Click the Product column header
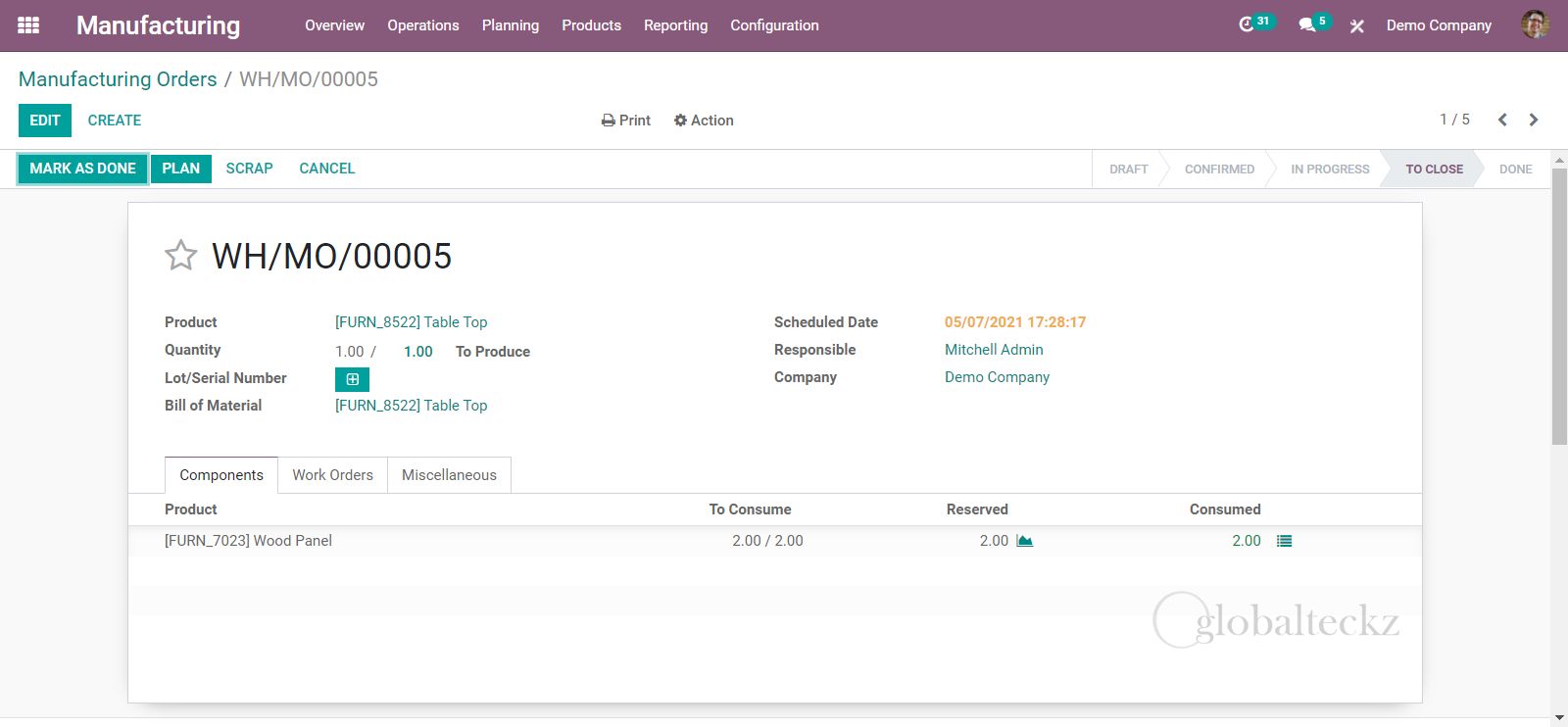This screenshot has height=727, width=1568. [191, 509]
